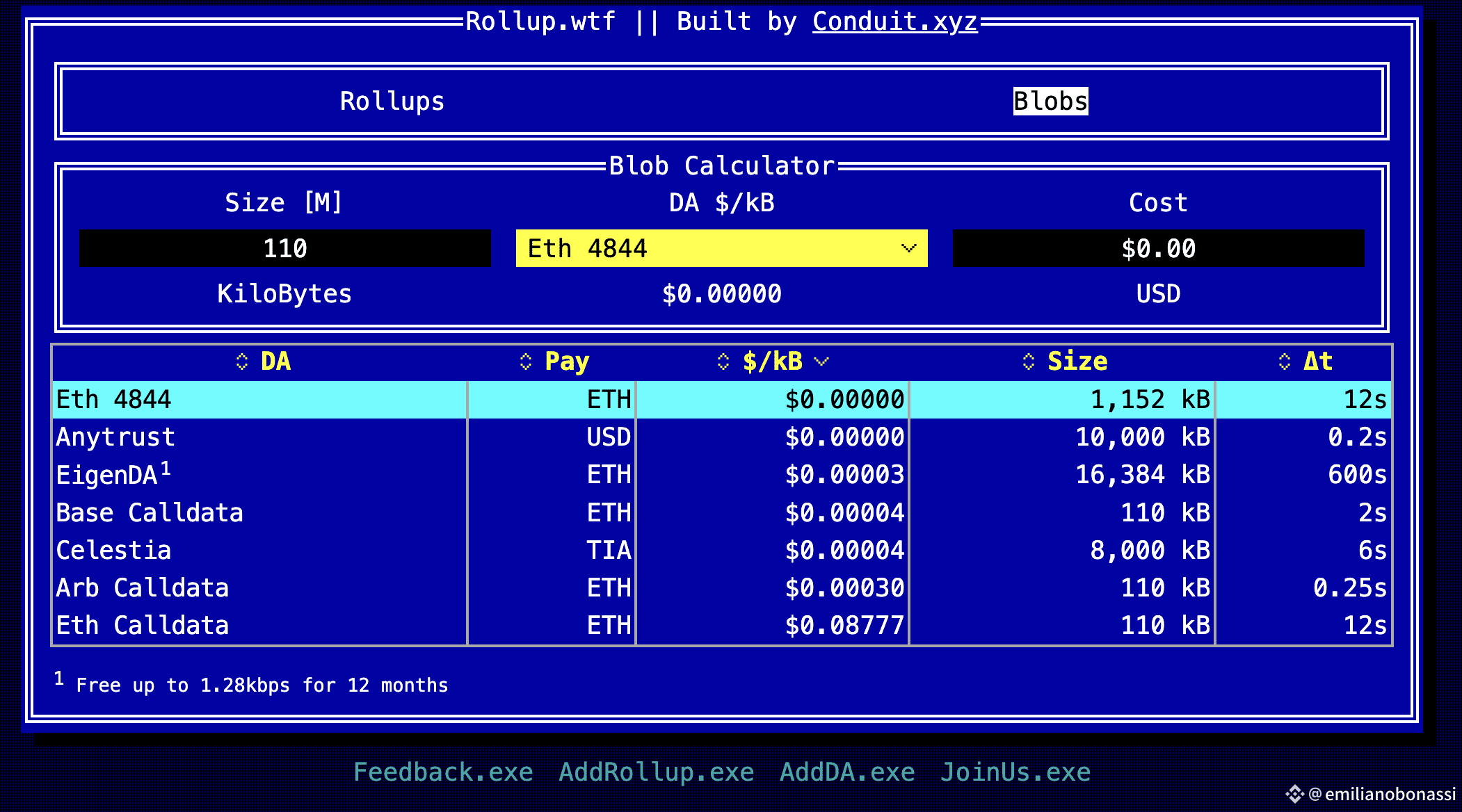Click the Δt column header label
Viewport: 1462px width, 812px height.
pos(1318,362)
